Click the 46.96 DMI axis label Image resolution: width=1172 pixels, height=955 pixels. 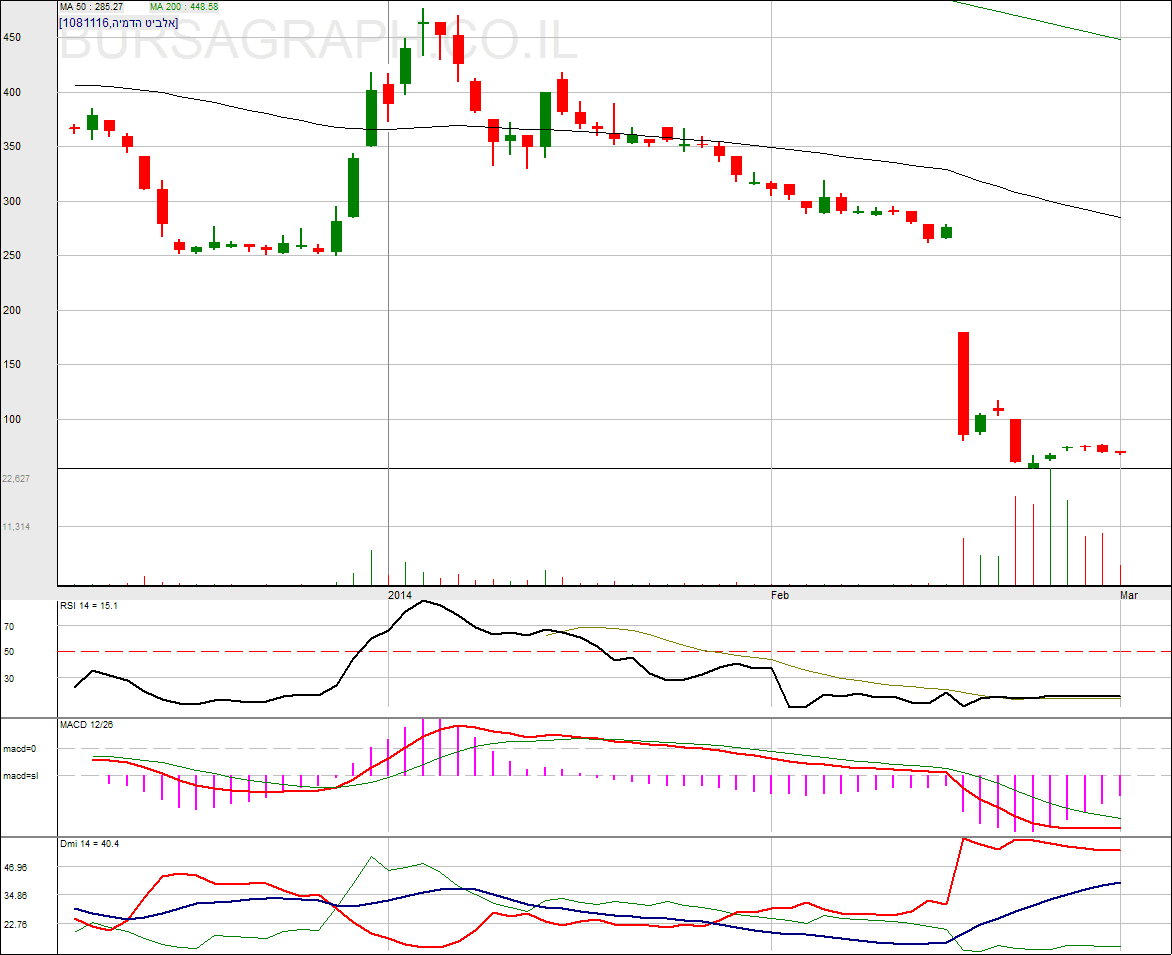pyautogui.click(x=16, y=868)
